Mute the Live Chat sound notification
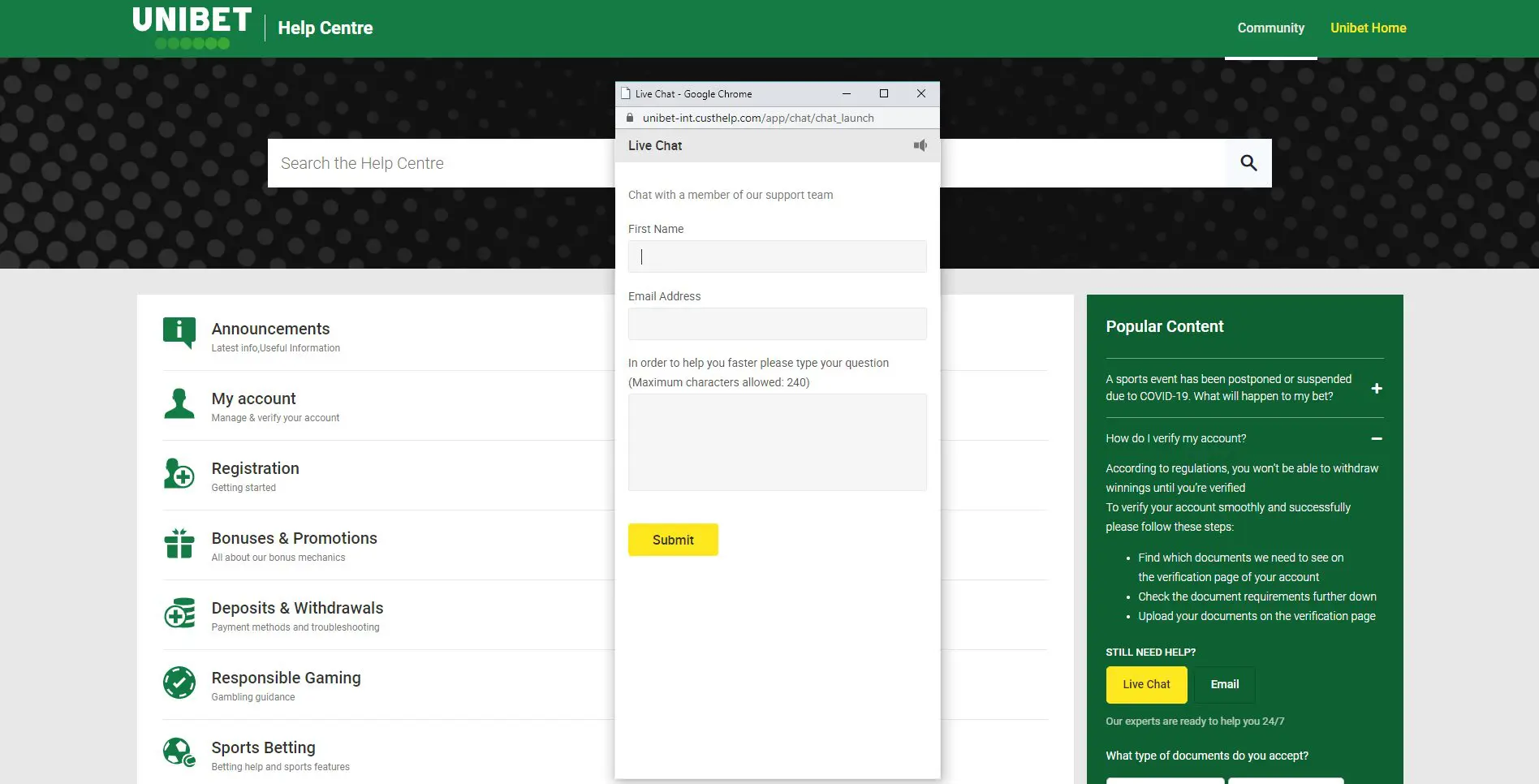This screenshot has height=784, width=1539. 920,145
